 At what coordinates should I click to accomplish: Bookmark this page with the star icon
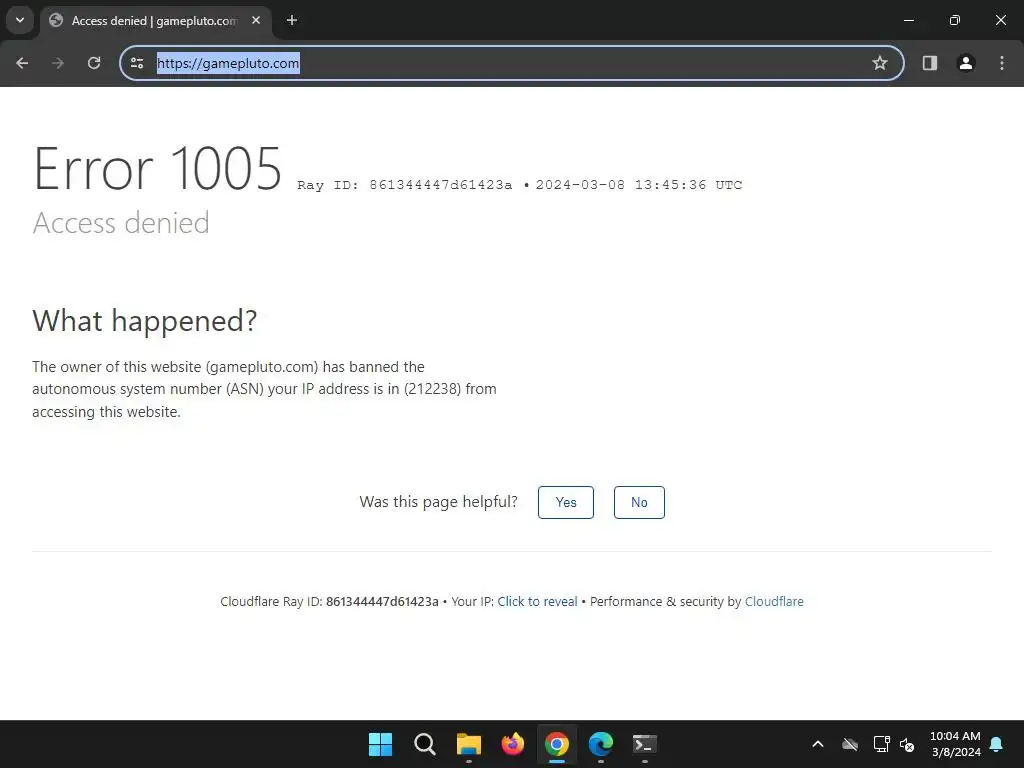click(880, 63)
